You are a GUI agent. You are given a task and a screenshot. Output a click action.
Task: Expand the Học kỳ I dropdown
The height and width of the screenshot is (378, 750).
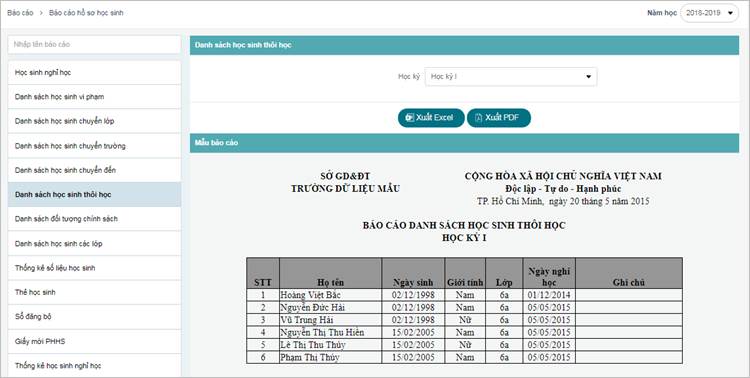pyautogui.click(x=511, y=77)
